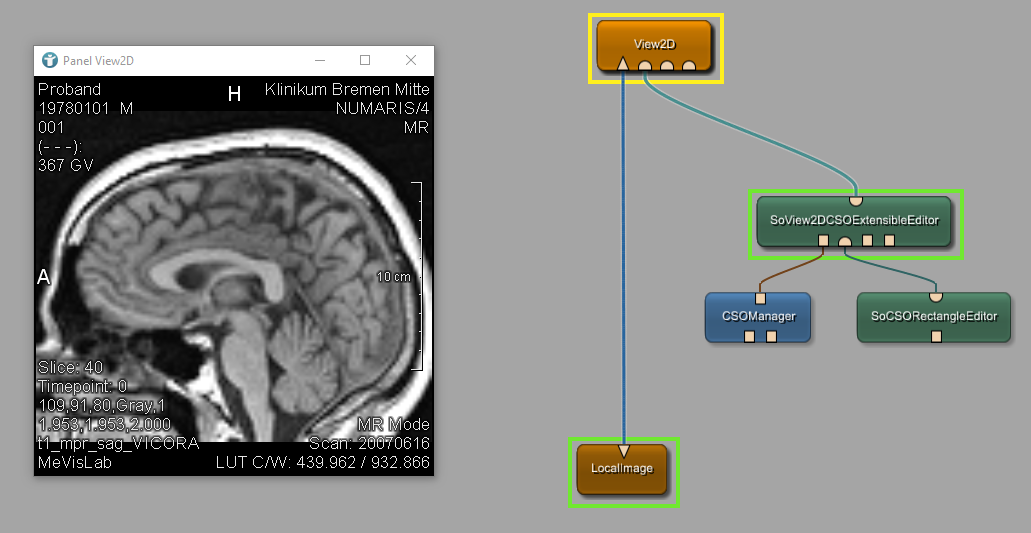Click rightmost half-circle connector on View2D
This screenshot has width=1031, height=533.
tap(689, 67)
